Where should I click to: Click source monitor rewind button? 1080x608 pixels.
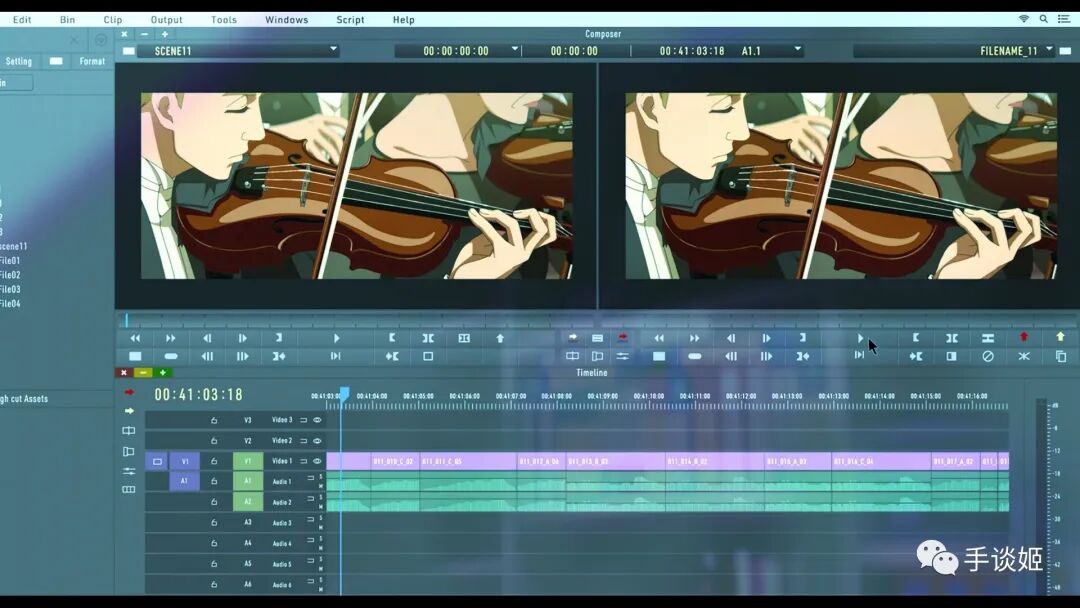click(135, 338)
